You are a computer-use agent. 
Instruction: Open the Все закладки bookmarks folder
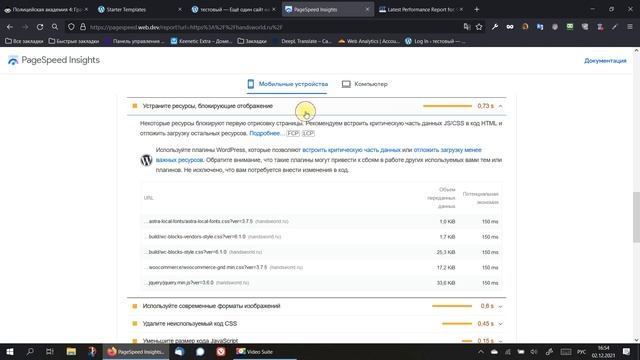click(x=24, y=41)
